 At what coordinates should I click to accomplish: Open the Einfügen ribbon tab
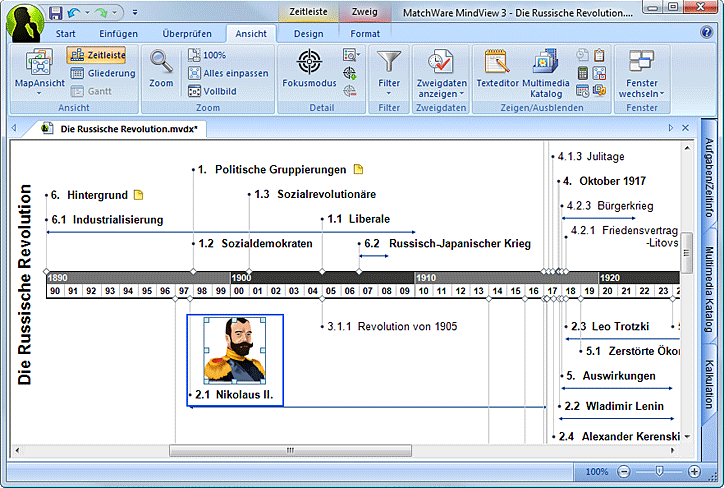click(x=118, y=34)
